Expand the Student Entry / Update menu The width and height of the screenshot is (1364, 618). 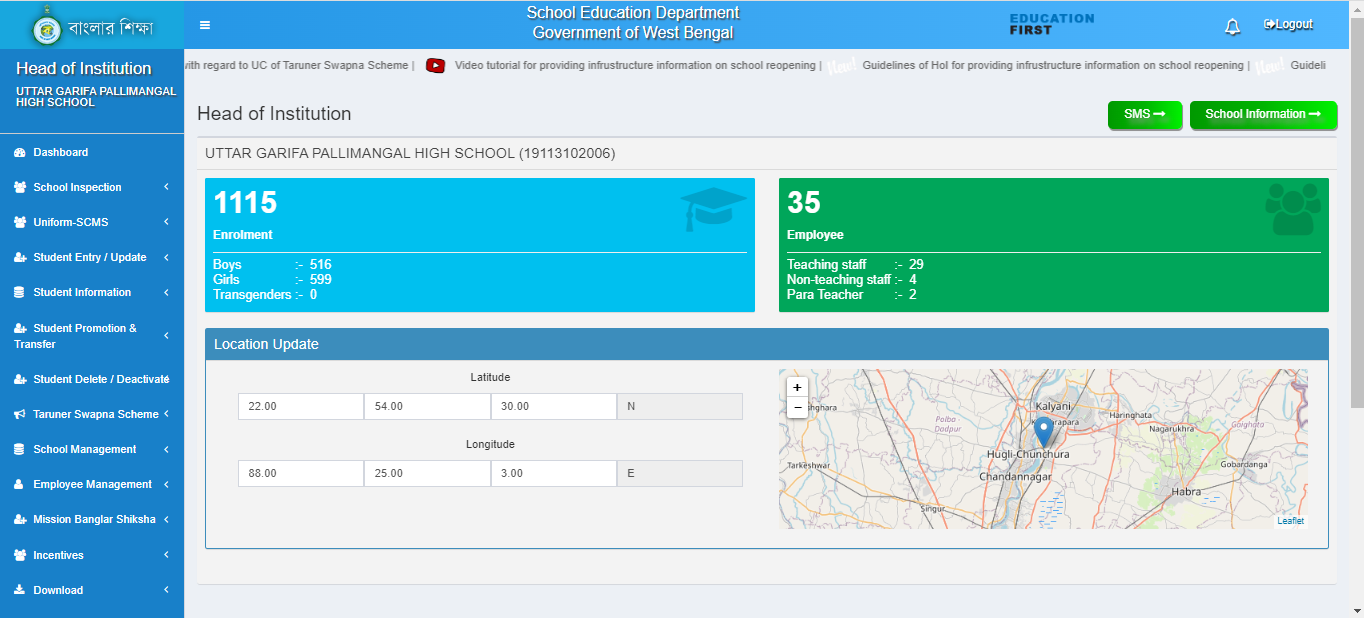coord(89,258)
